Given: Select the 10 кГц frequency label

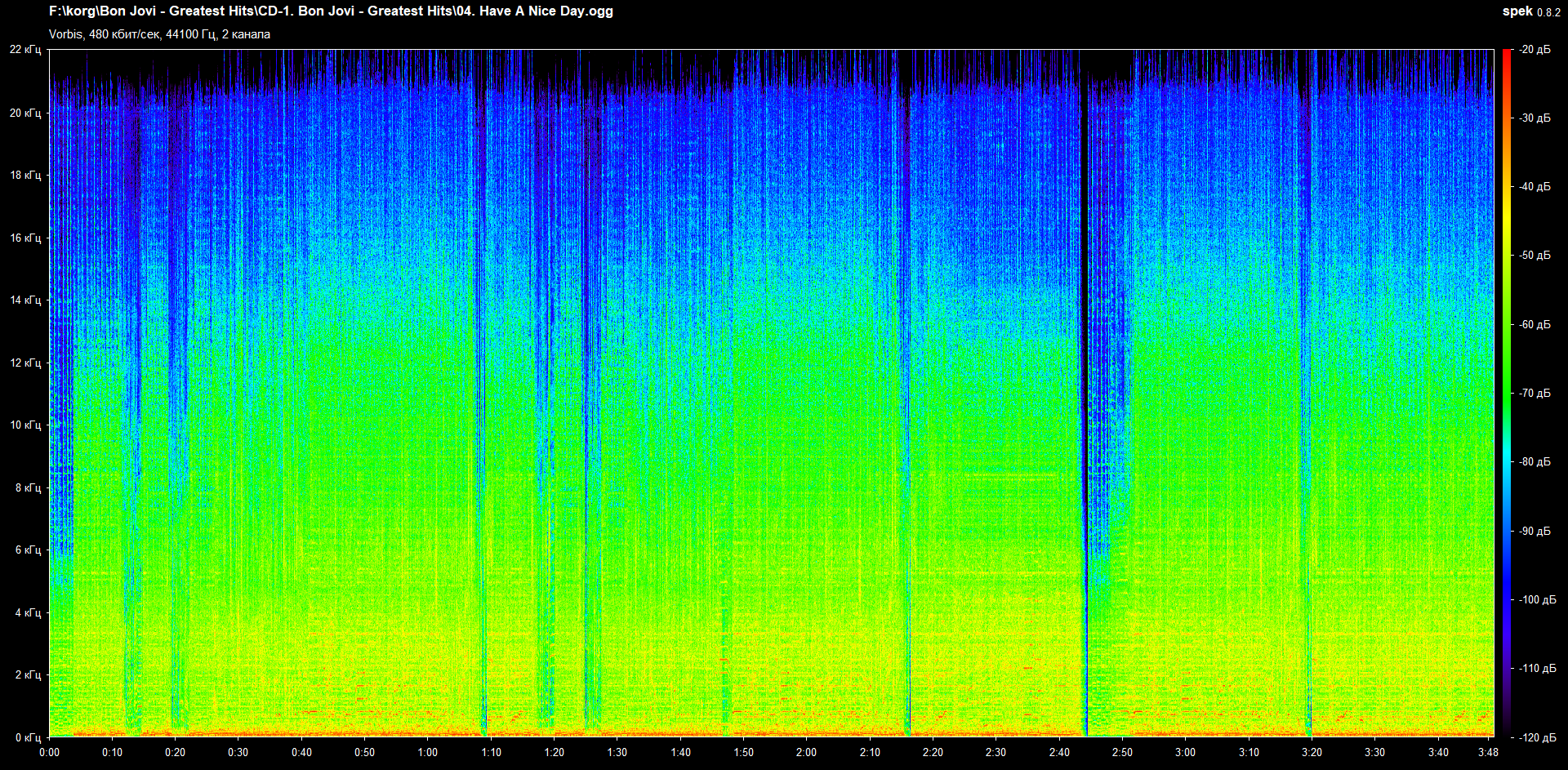Looking at the screenshot, I should coord(25,425).
